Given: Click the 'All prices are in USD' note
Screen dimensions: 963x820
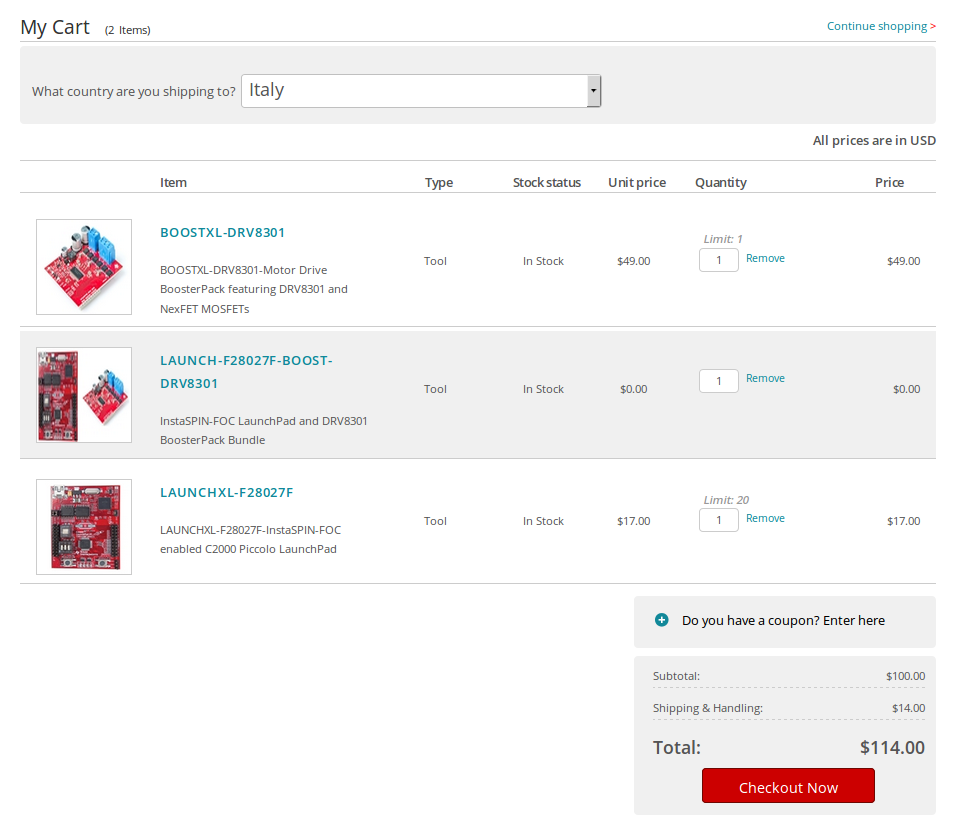Looking at the screenshot, I should click(874, 140).
